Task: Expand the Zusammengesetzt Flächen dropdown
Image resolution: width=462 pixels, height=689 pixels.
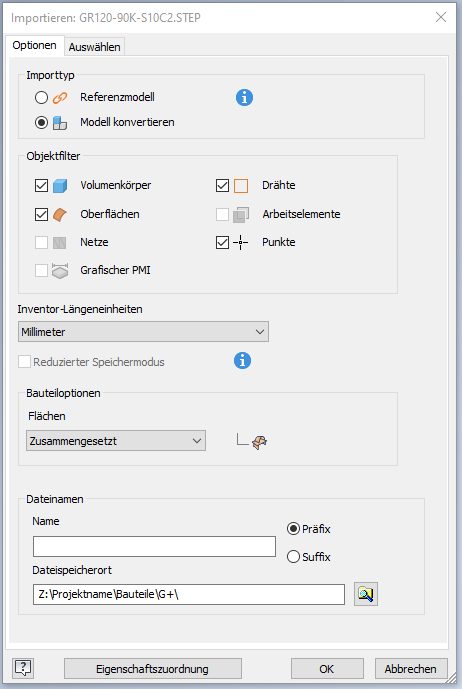Action: [116, 441]
